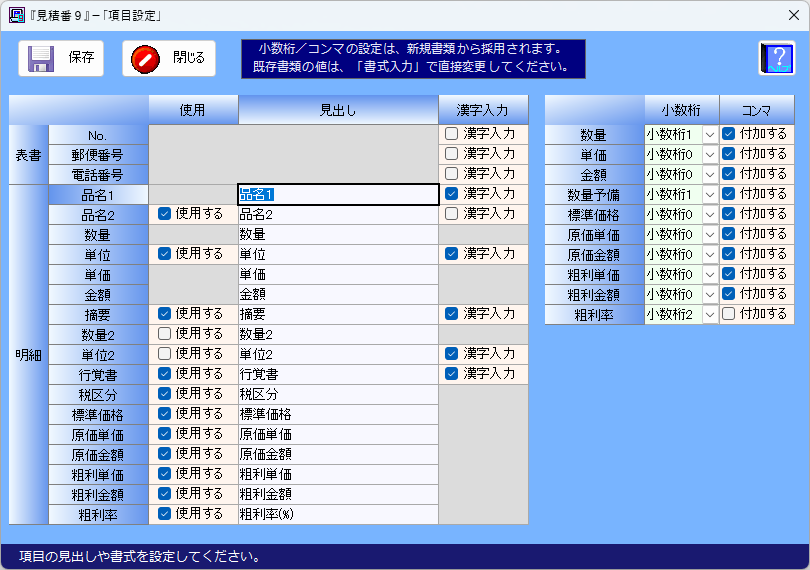Open 小数桁 dropdown for 標準価格
Viewport: 810px width, 570px height.
710,214
